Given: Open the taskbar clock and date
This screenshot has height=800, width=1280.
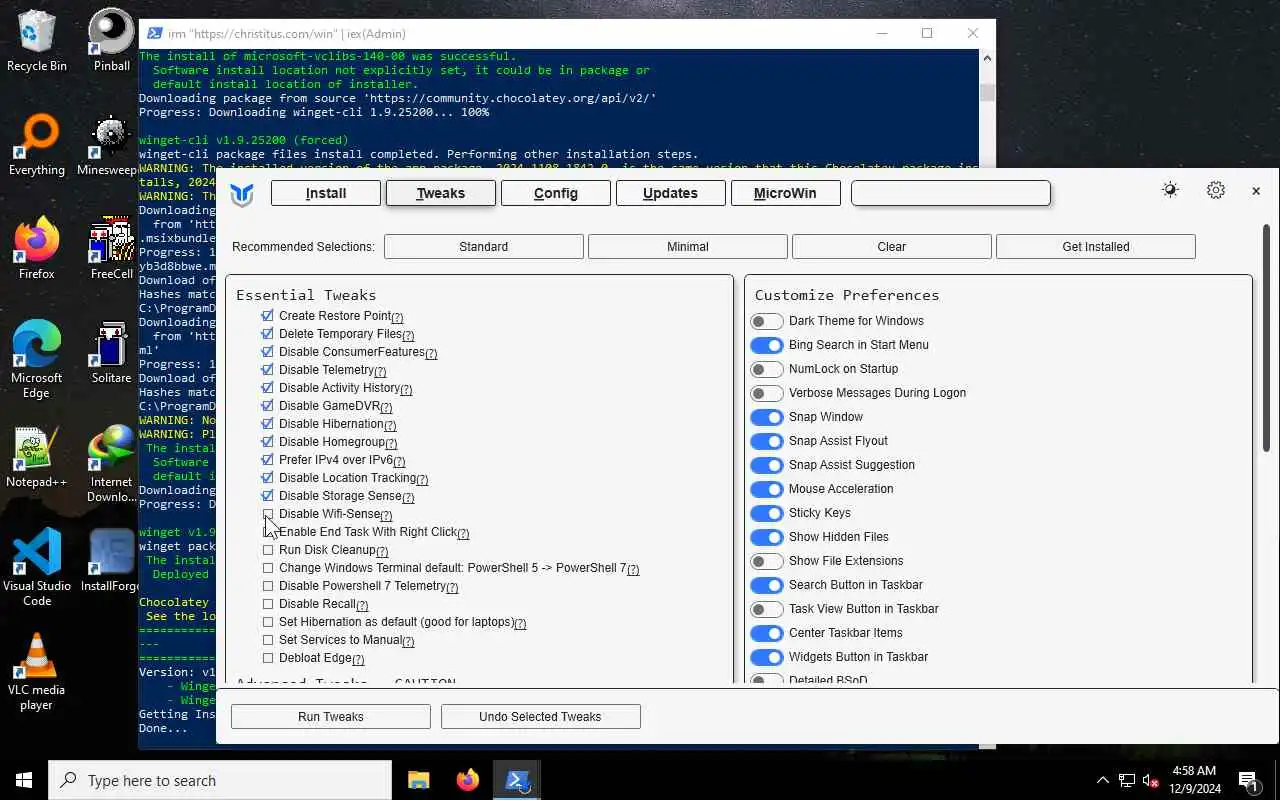Looking at the screenshot, I should point(1194,780).
